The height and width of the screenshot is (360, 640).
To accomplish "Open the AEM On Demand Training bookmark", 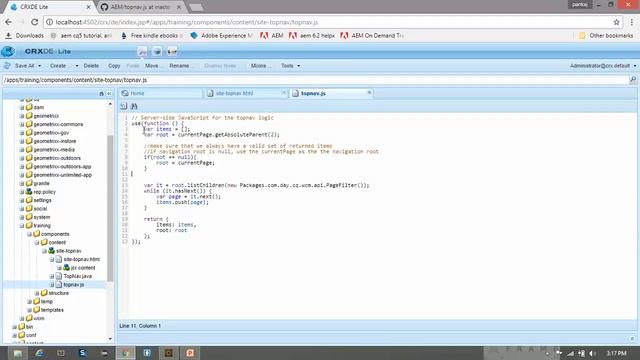I will (372, 36).
